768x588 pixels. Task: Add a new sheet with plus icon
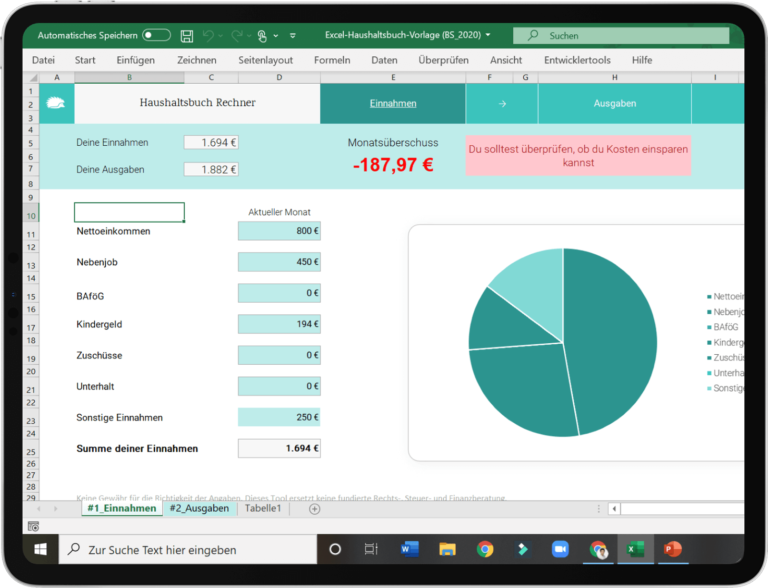[314, 509]
